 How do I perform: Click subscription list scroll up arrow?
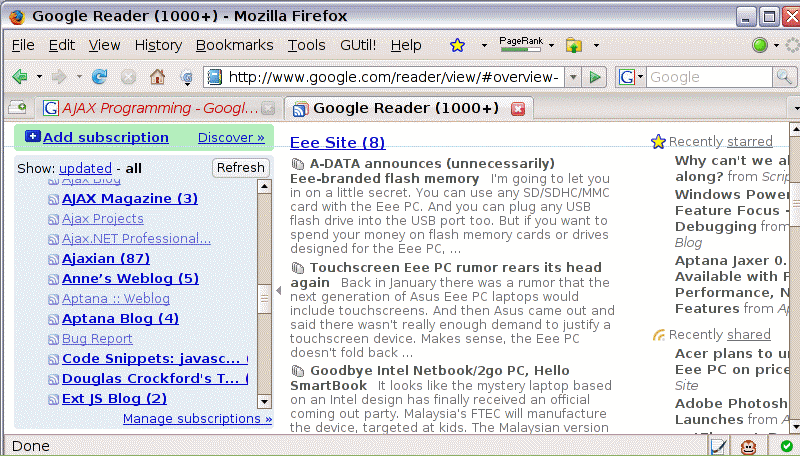click(x=264, y=186)
